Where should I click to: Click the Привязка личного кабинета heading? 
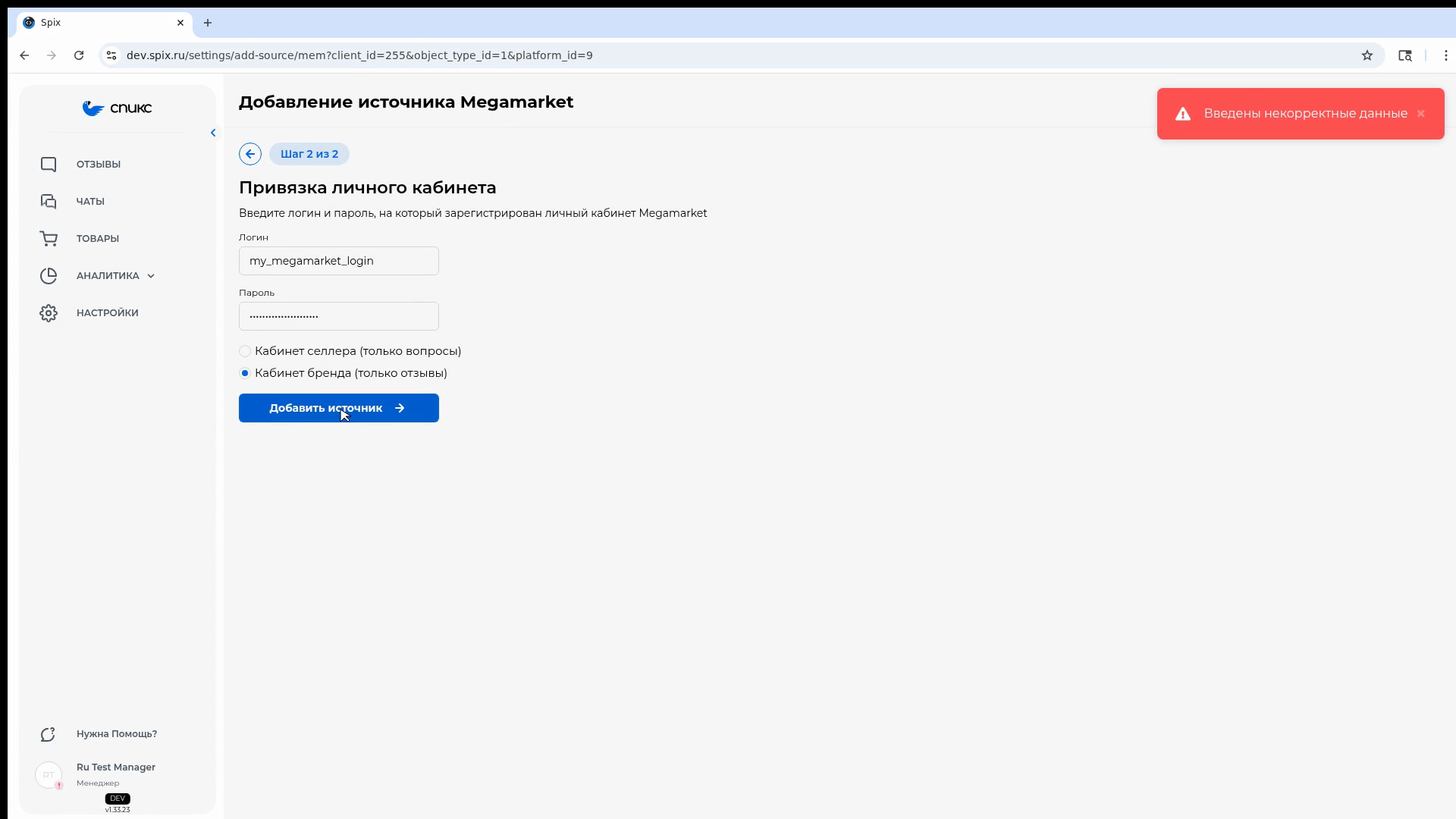click(x=368, y=187)
